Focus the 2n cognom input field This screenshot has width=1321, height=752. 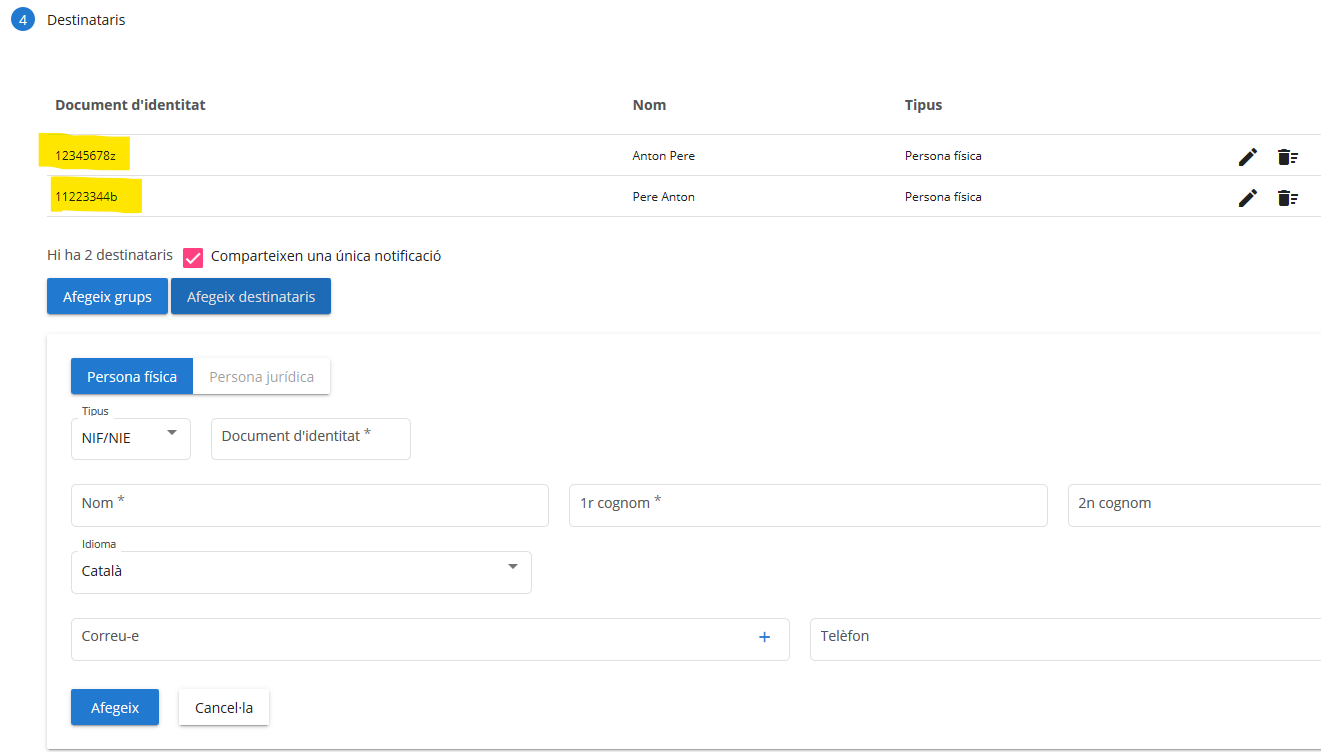coord(1194,505)
